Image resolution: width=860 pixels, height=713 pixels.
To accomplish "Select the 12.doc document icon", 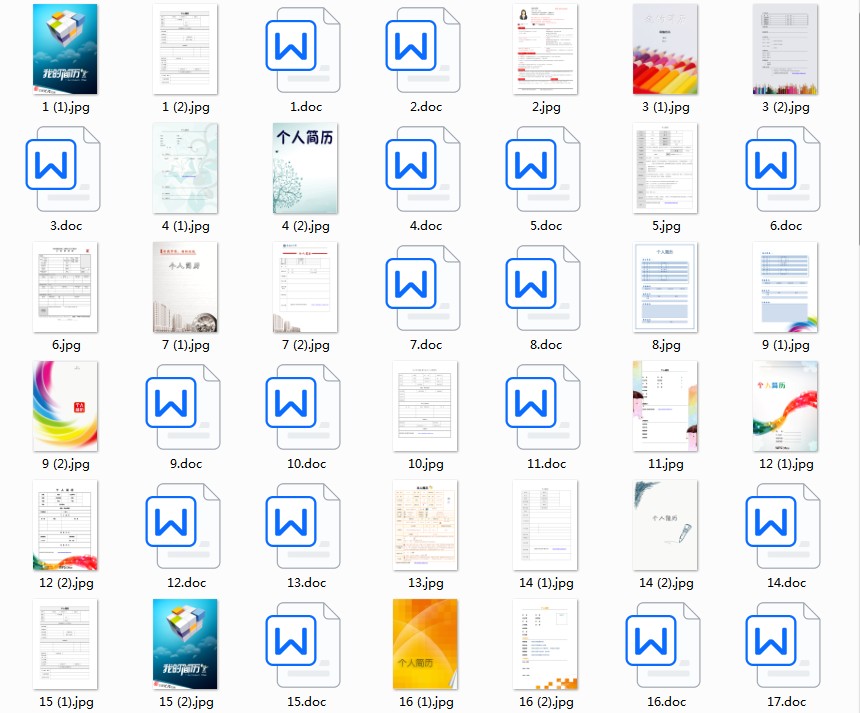I will 183,525.
